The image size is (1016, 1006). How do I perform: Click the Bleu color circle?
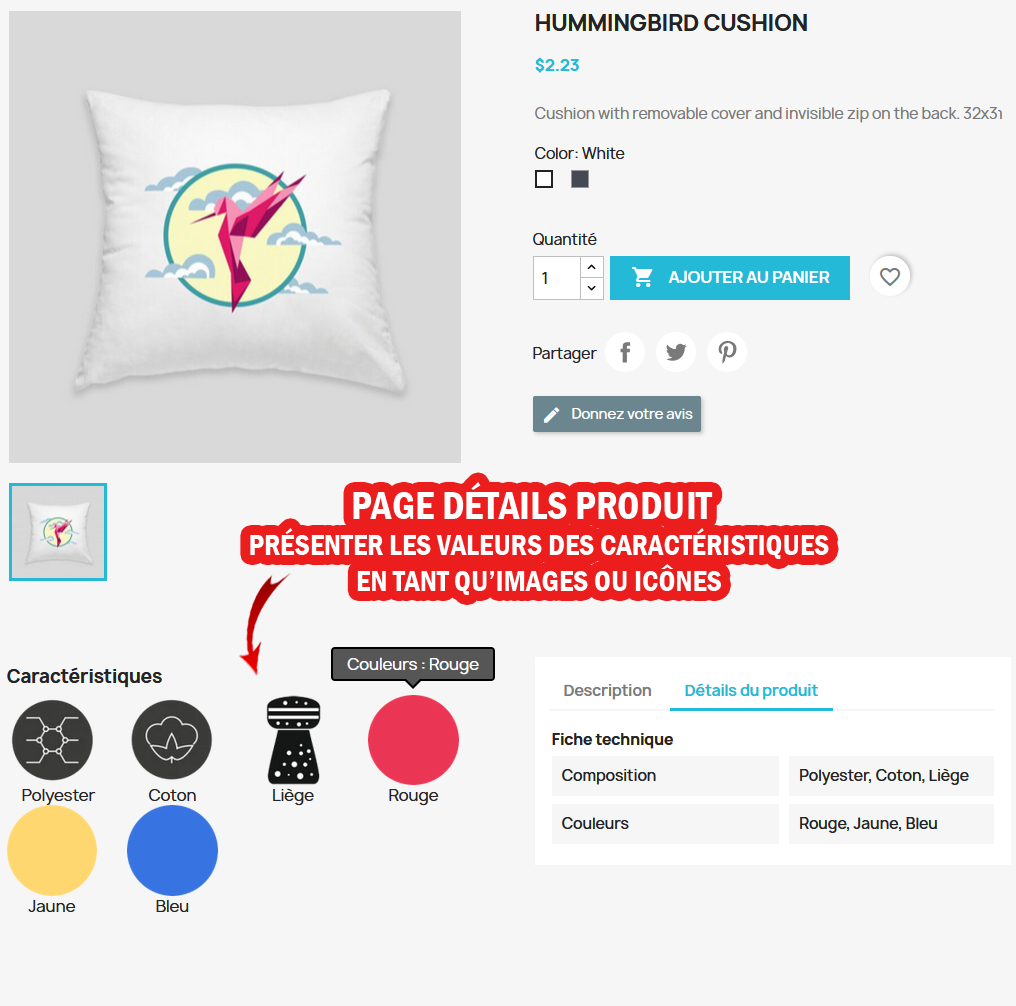(172, 851)
